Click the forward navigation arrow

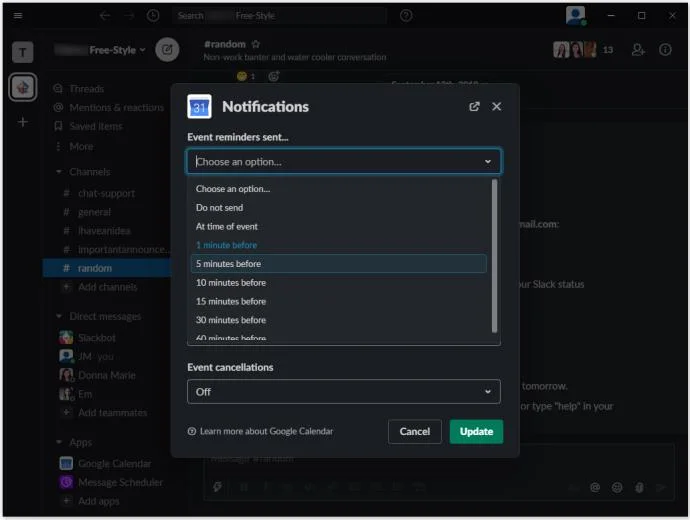click(129, 16)
